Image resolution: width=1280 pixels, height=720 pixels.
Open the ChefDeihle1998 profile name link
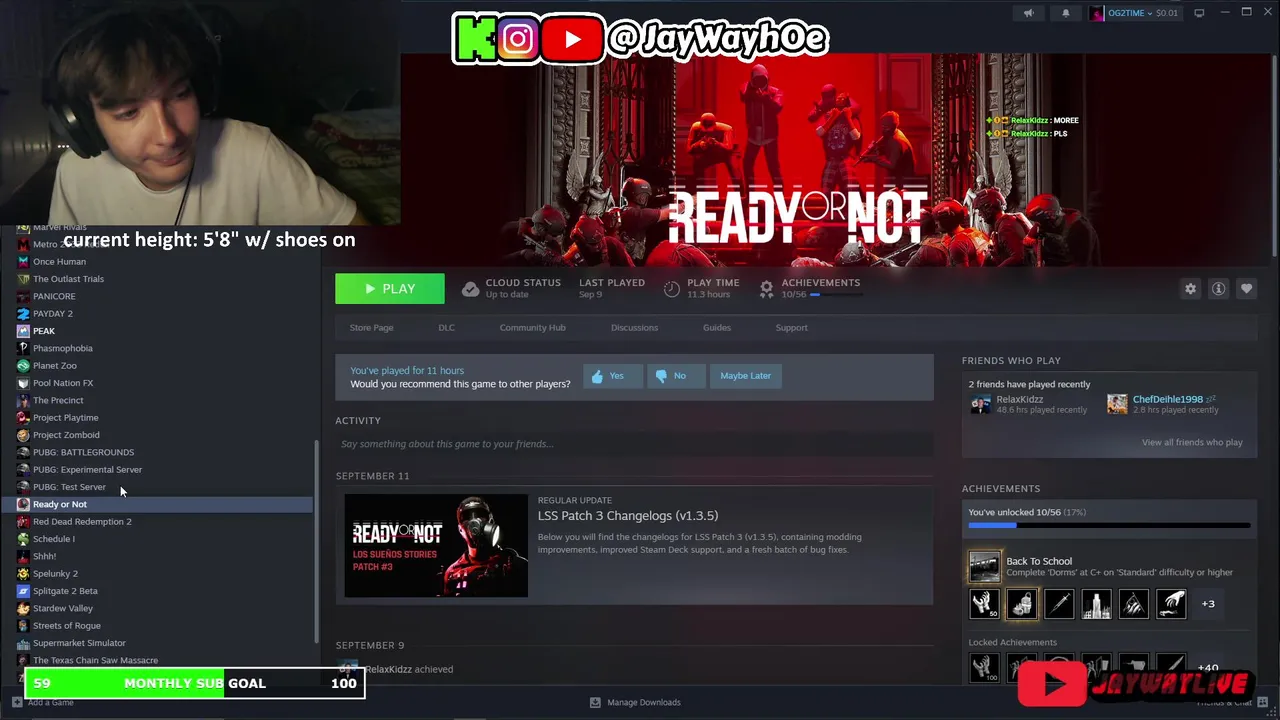[x=1168, y=399]
